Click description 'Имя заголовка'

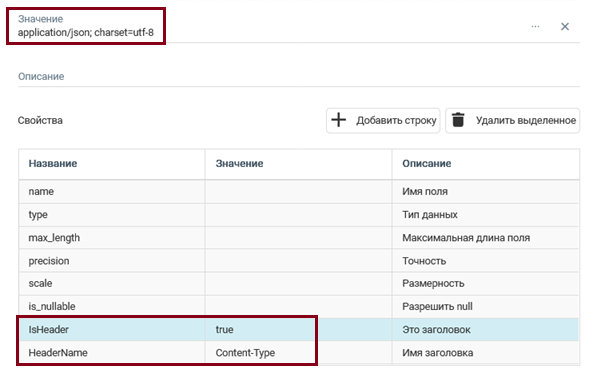tap(438, 352)
